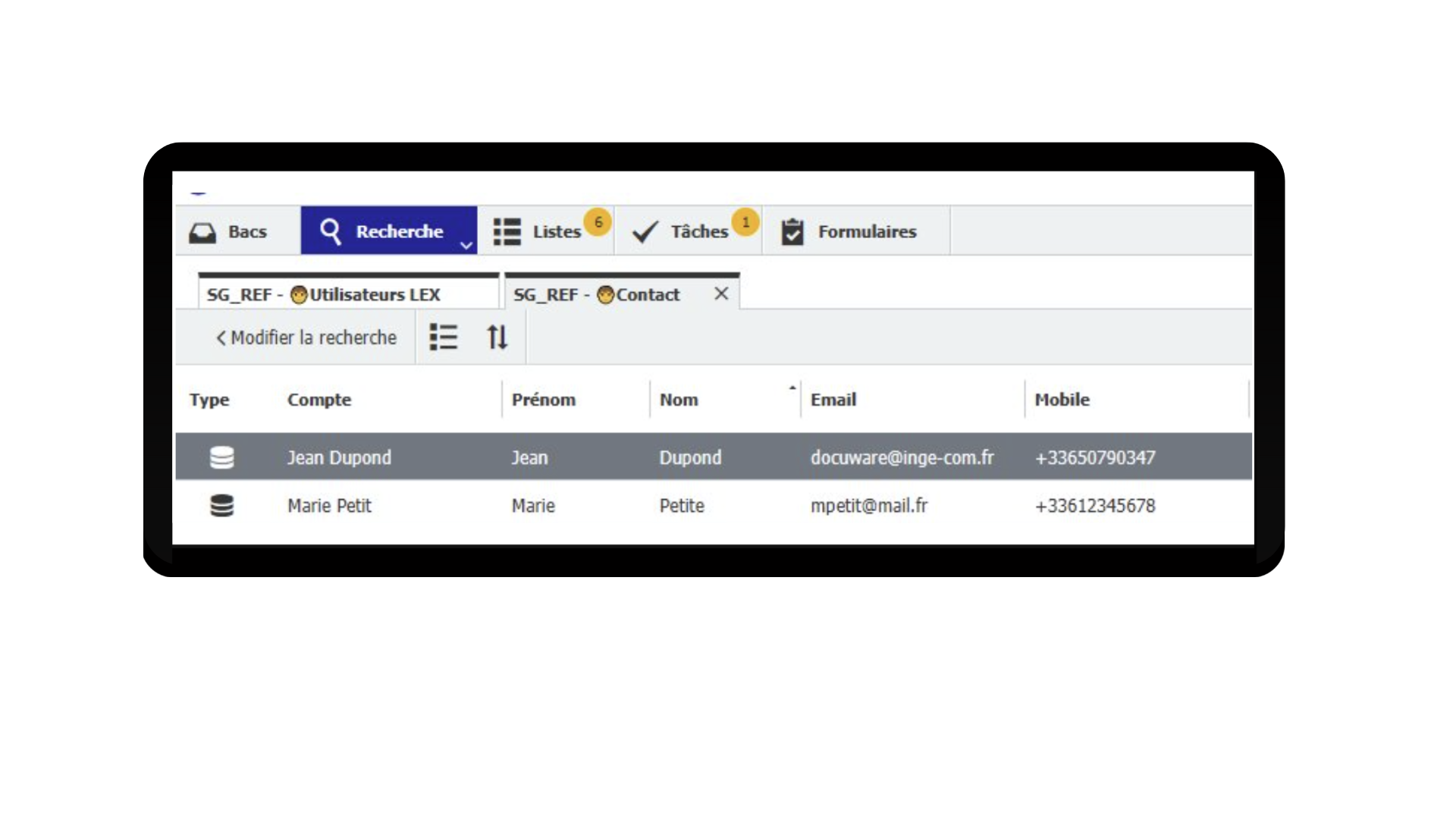Sort by the Compte column header
Screen dimensions: 1456x819
point(319,400)
